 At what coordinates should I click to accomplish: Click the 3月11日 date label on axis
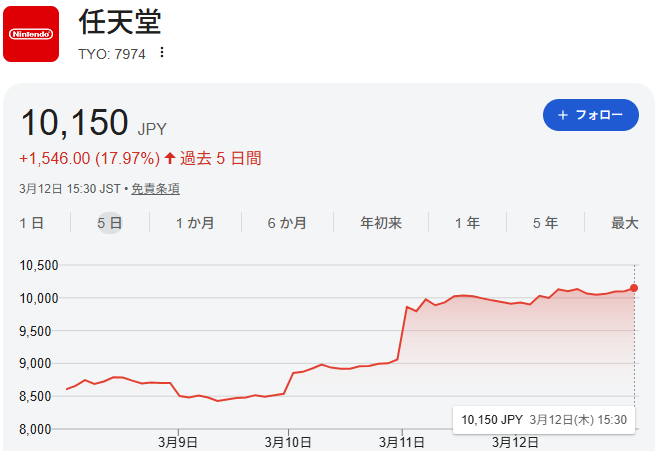click(x=401, y=441)
